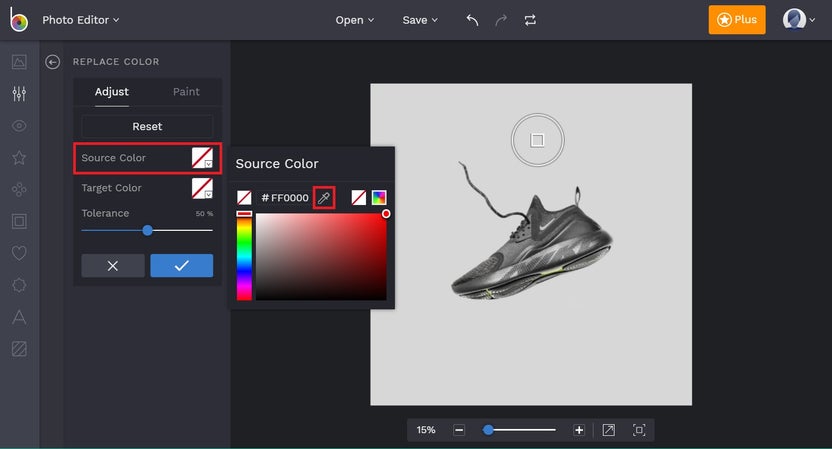
Task: Toggle the eye icon in left sidebar
Action: pyautogui.click(x=19, y=126)
